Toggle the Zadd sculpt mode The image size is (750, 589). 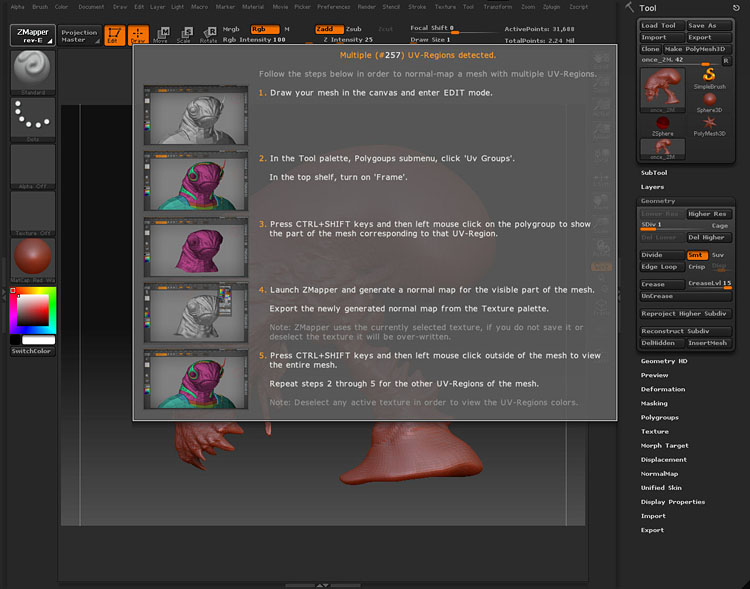329,29
